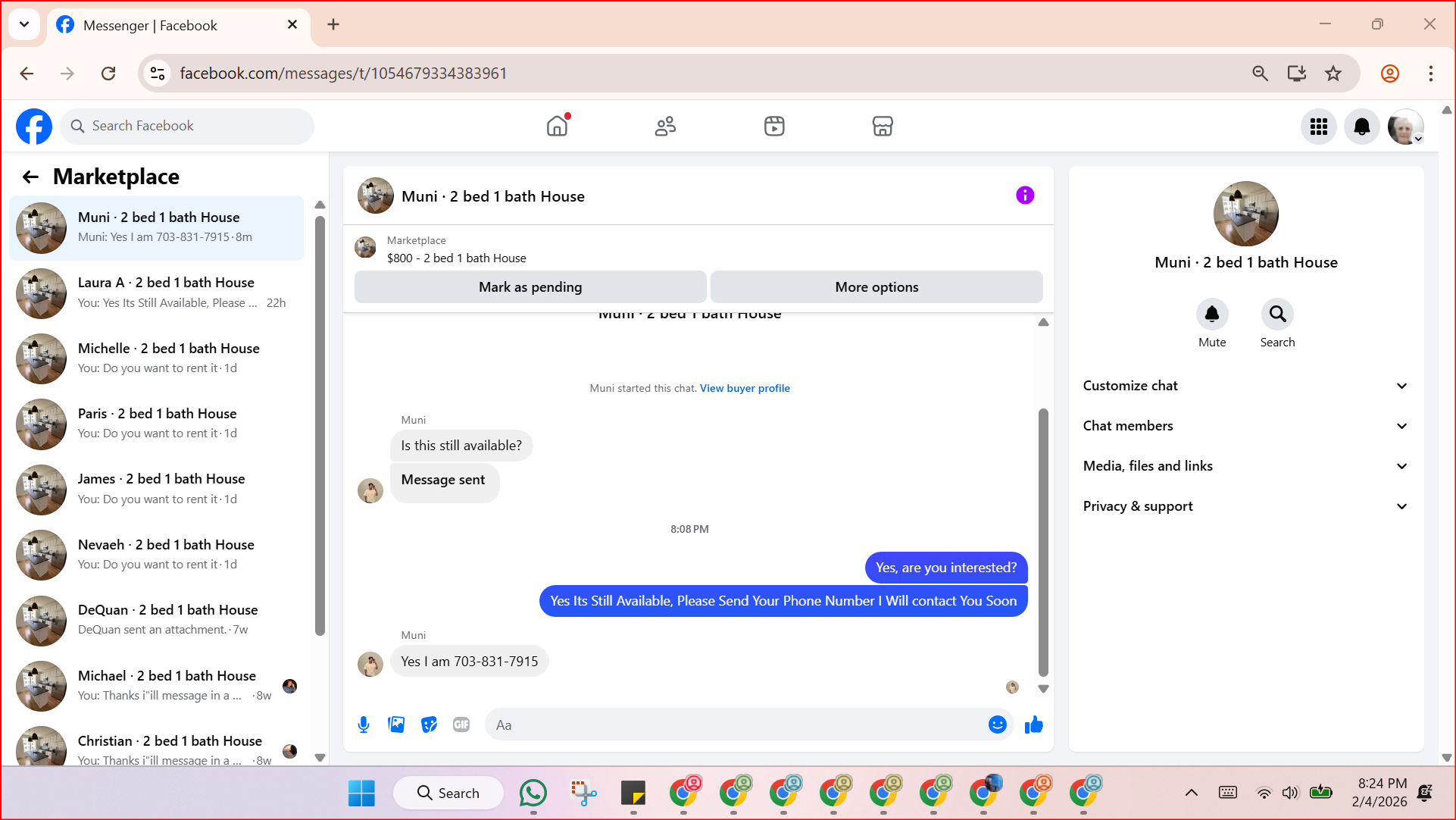The height and width of the screenshot is (820, 1456).
Task: Open the notifications bell
Action: click(1361, 127)
